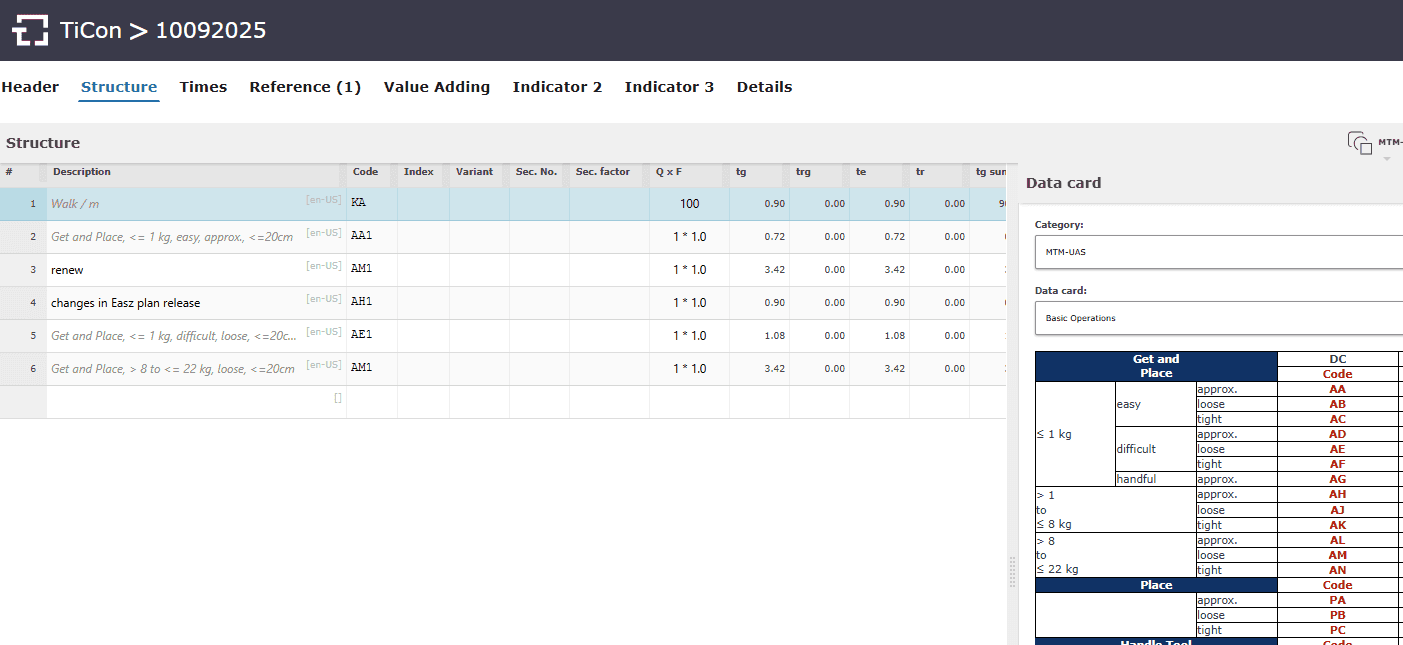Open the Category dropdown showing MTM-UAS

click(x=1217, y=252)
